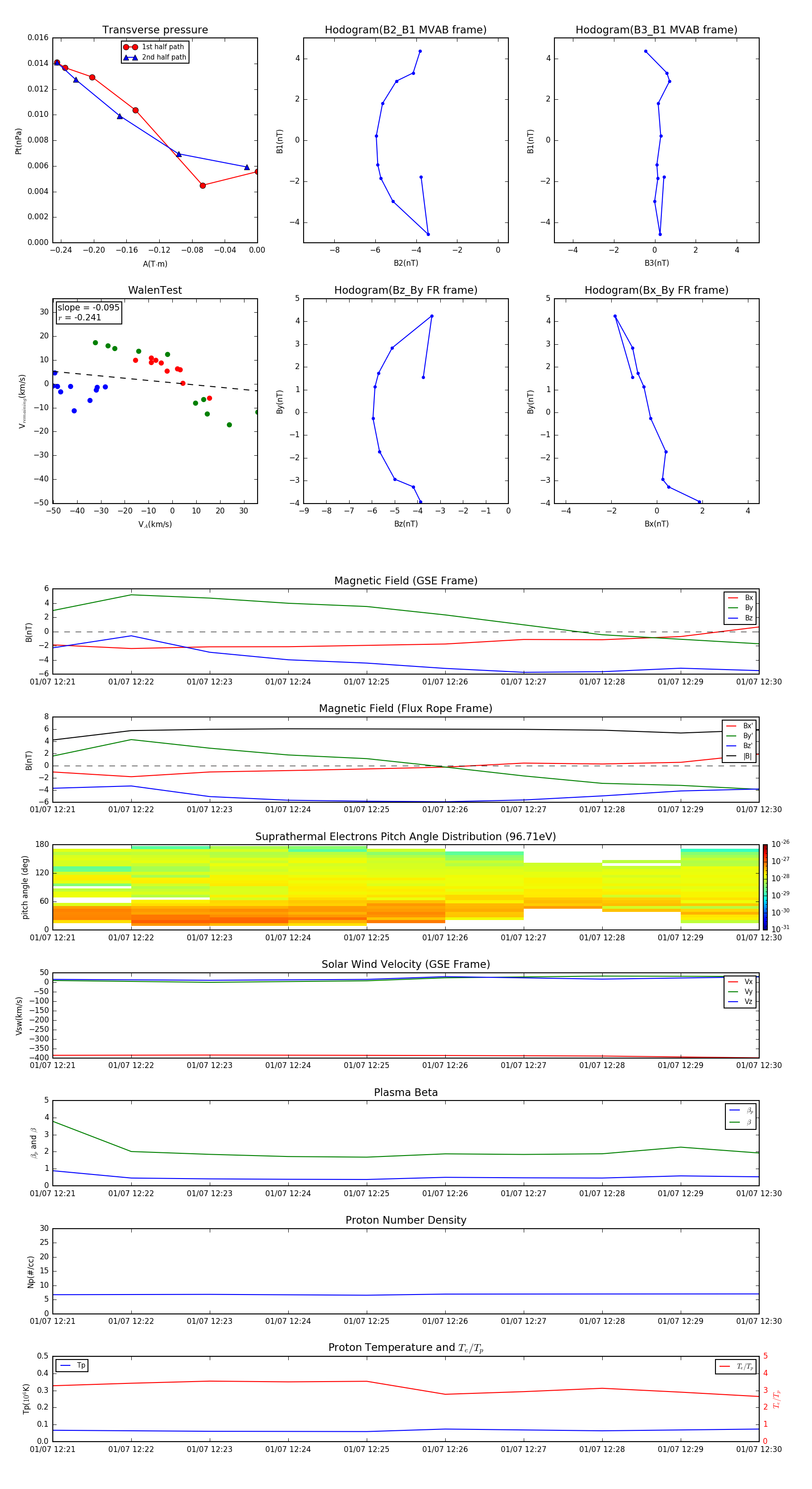Click the 'A(T·m)' x-axis label
This screenshot has width=812, height=1489.
point(155,264)
